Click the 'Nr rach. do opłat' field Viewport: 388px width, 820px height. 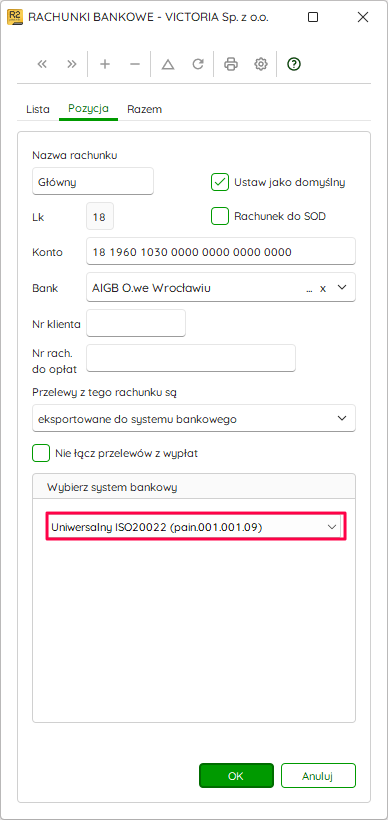click(x=191, y=358)
